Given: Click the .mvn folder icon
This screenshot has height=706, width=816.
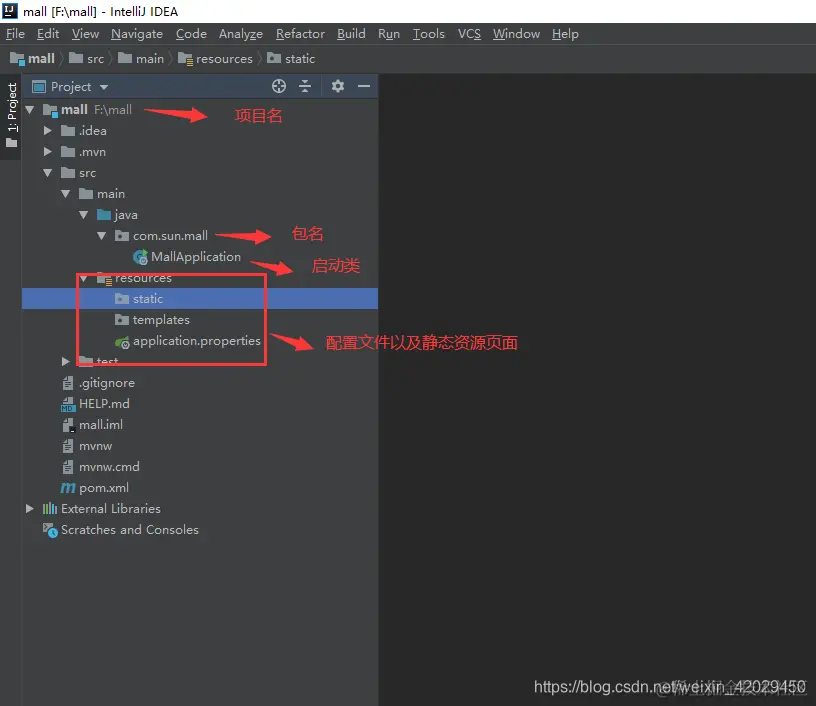Looking at the screenshot, I should coord(68,151).
